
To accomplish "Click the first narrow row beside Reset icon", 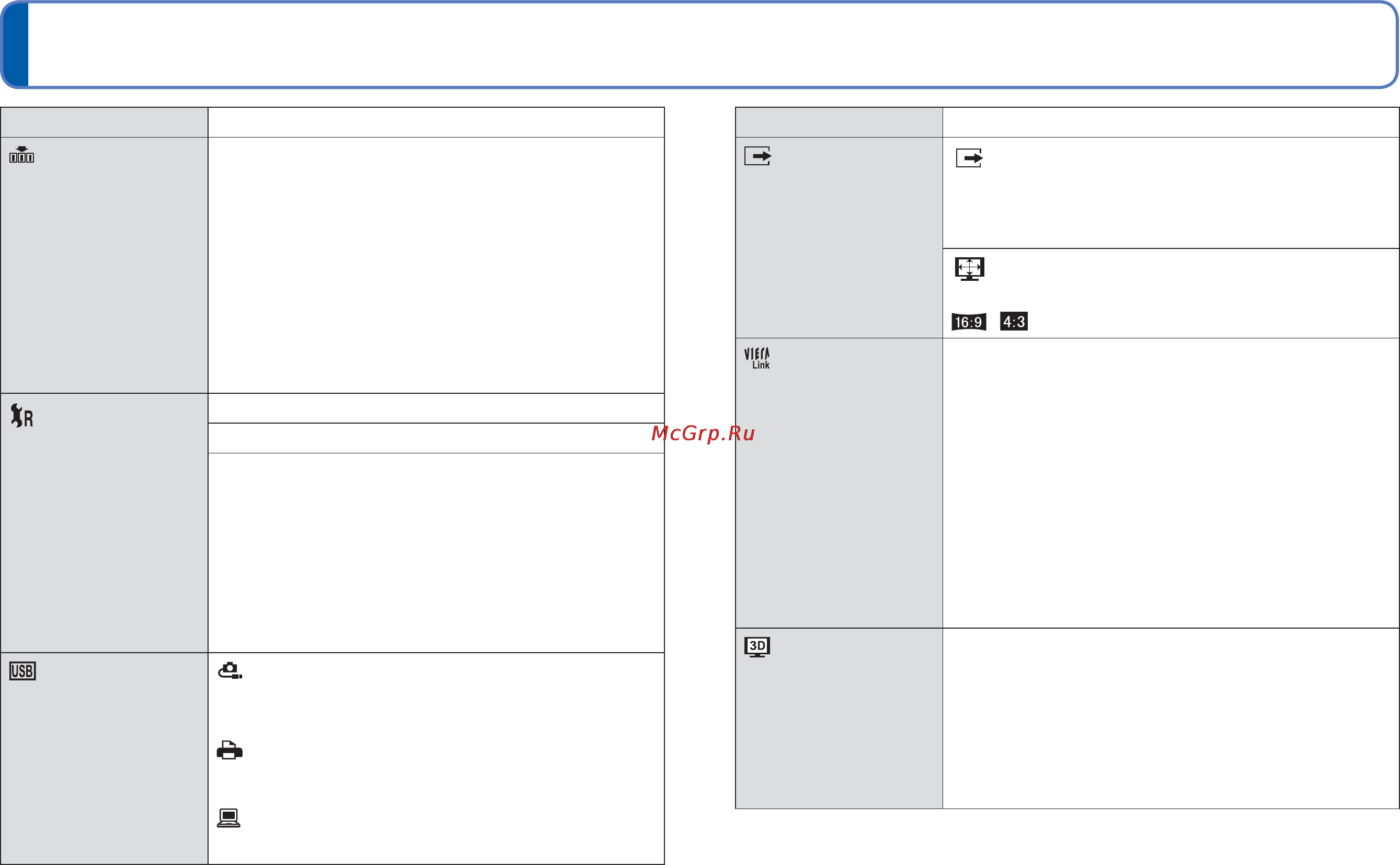I will (x=436, y=408).
